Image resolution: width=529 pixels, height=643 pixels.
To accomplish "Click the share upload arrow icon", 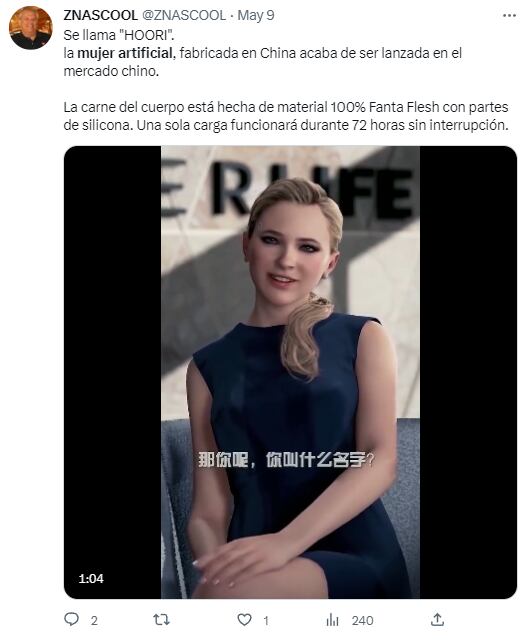I will click(x=438, y=620).
